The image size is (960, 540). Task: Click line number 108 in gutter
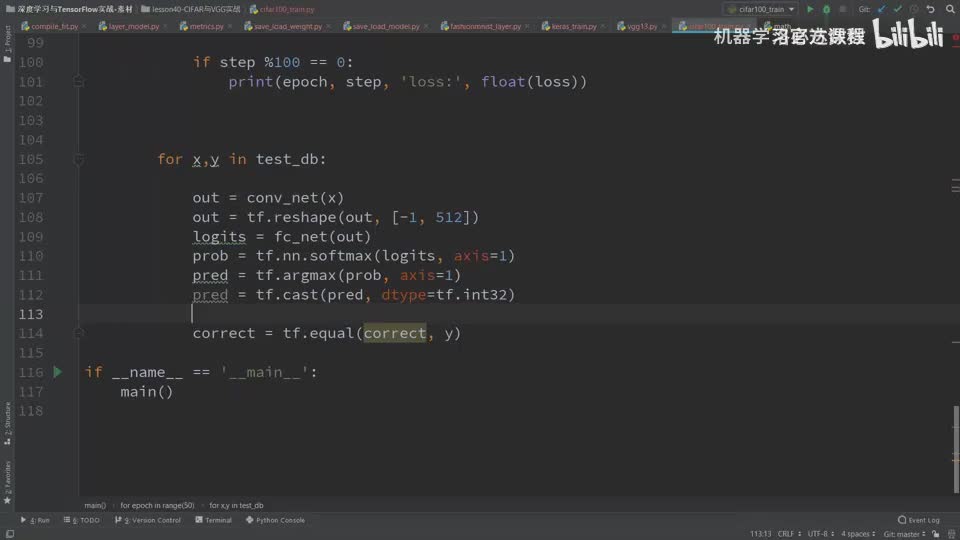pos(31,217)
